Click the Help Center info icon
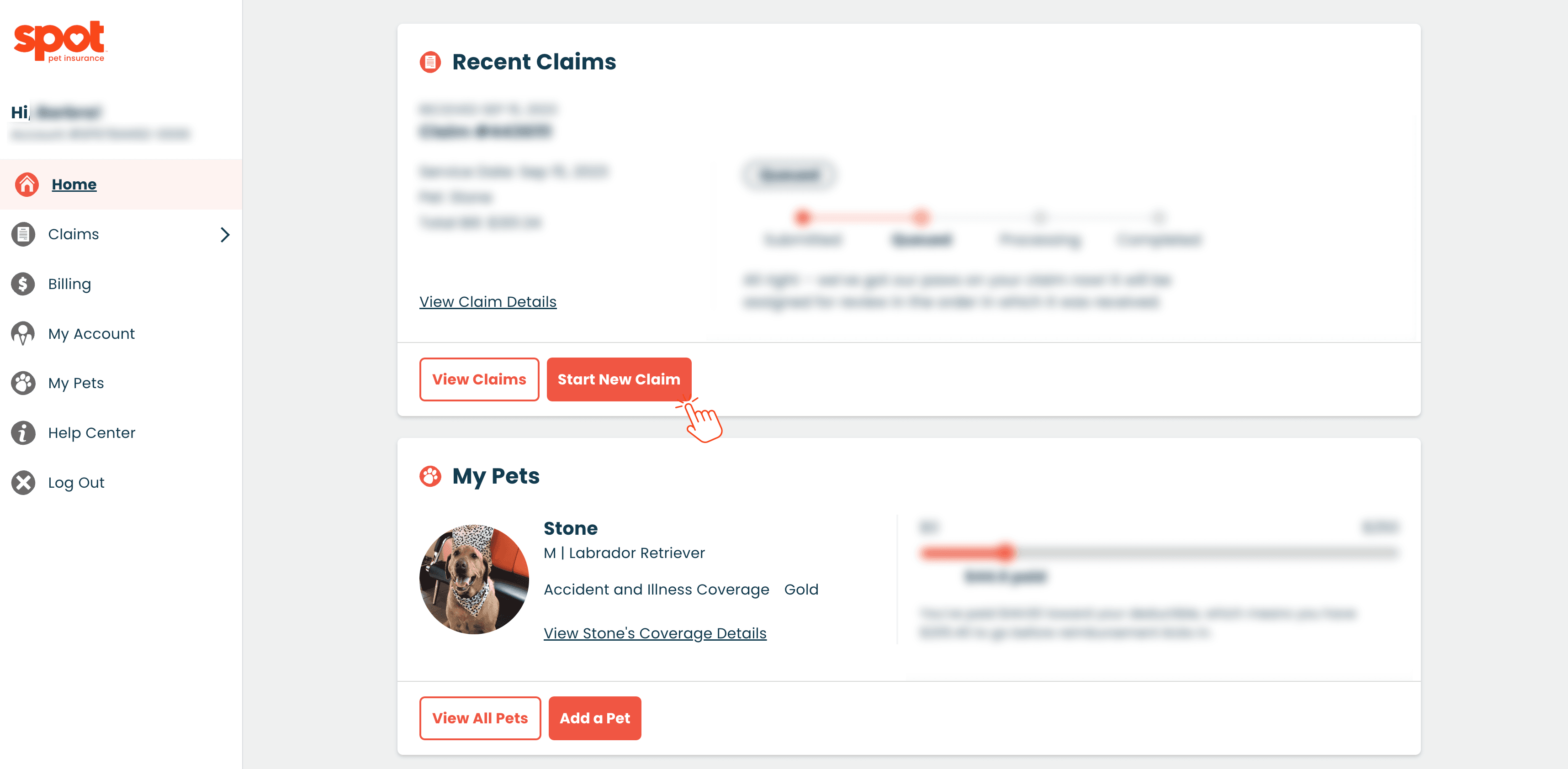This screenshot has width=1568, height=769. [x=22, y=432]
